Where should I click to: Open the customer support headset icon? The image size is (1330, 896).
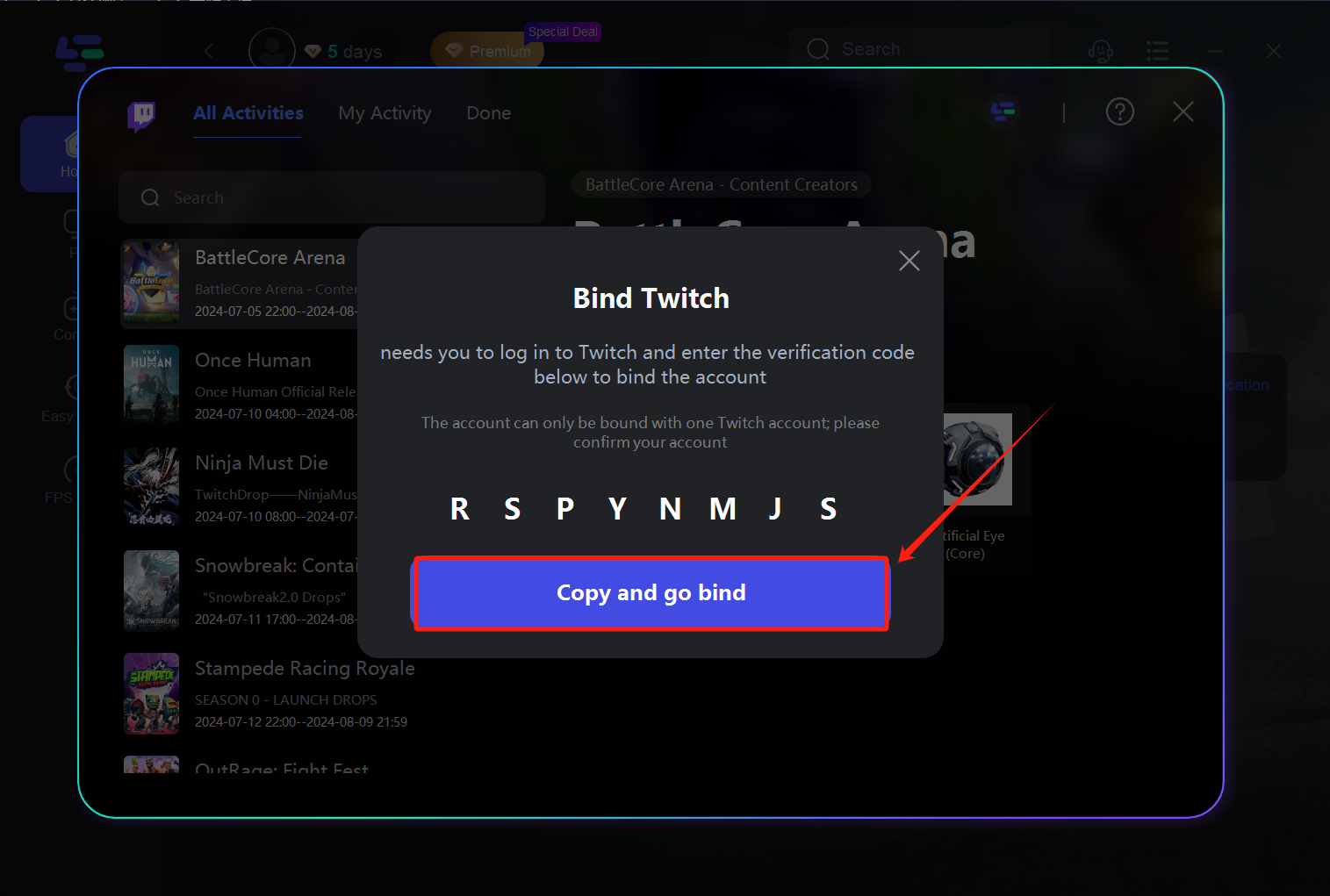click(x=1100, y=51)
